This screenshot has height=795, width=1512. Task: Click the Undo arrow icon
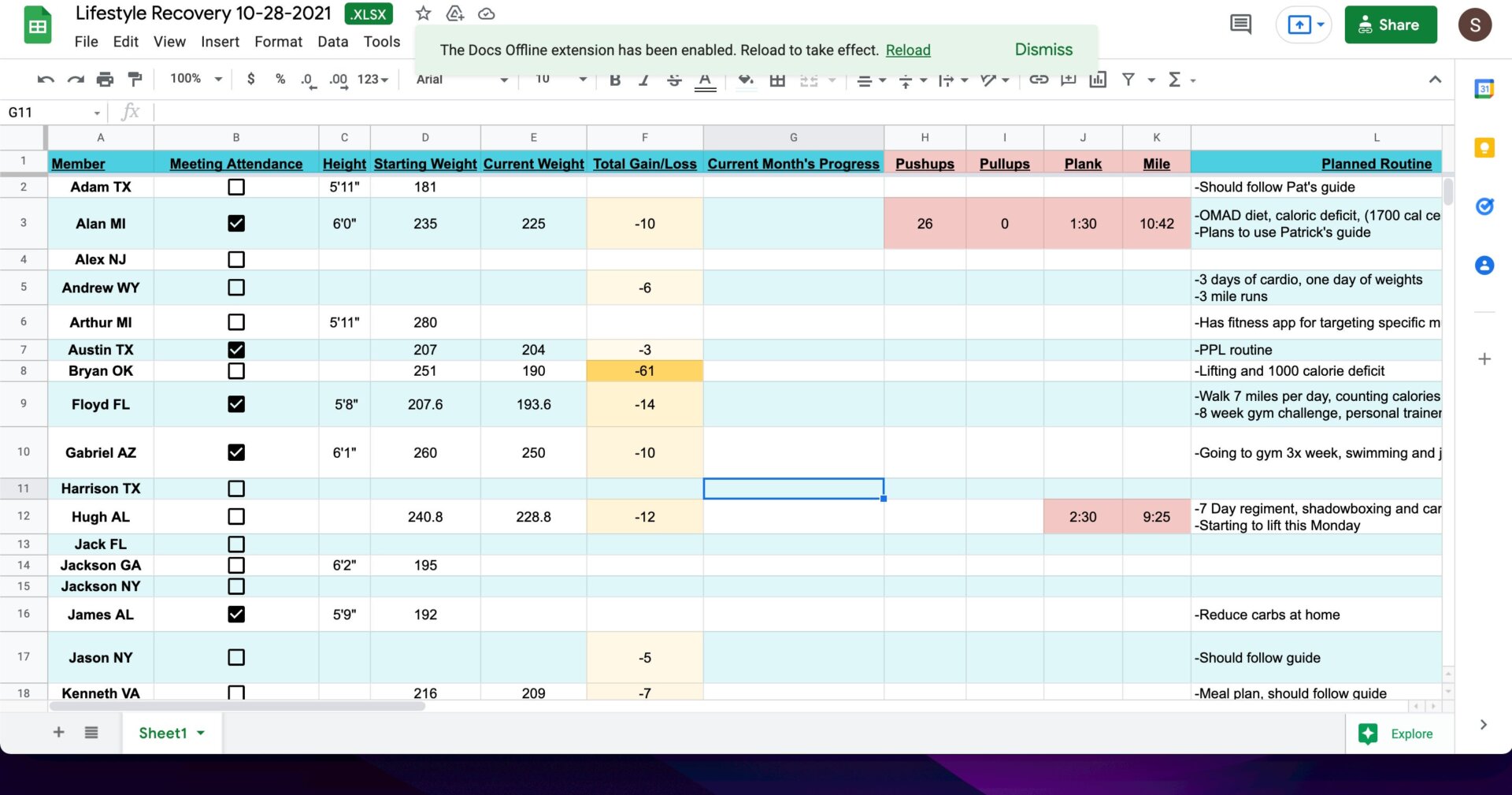(x=46, y=80)
